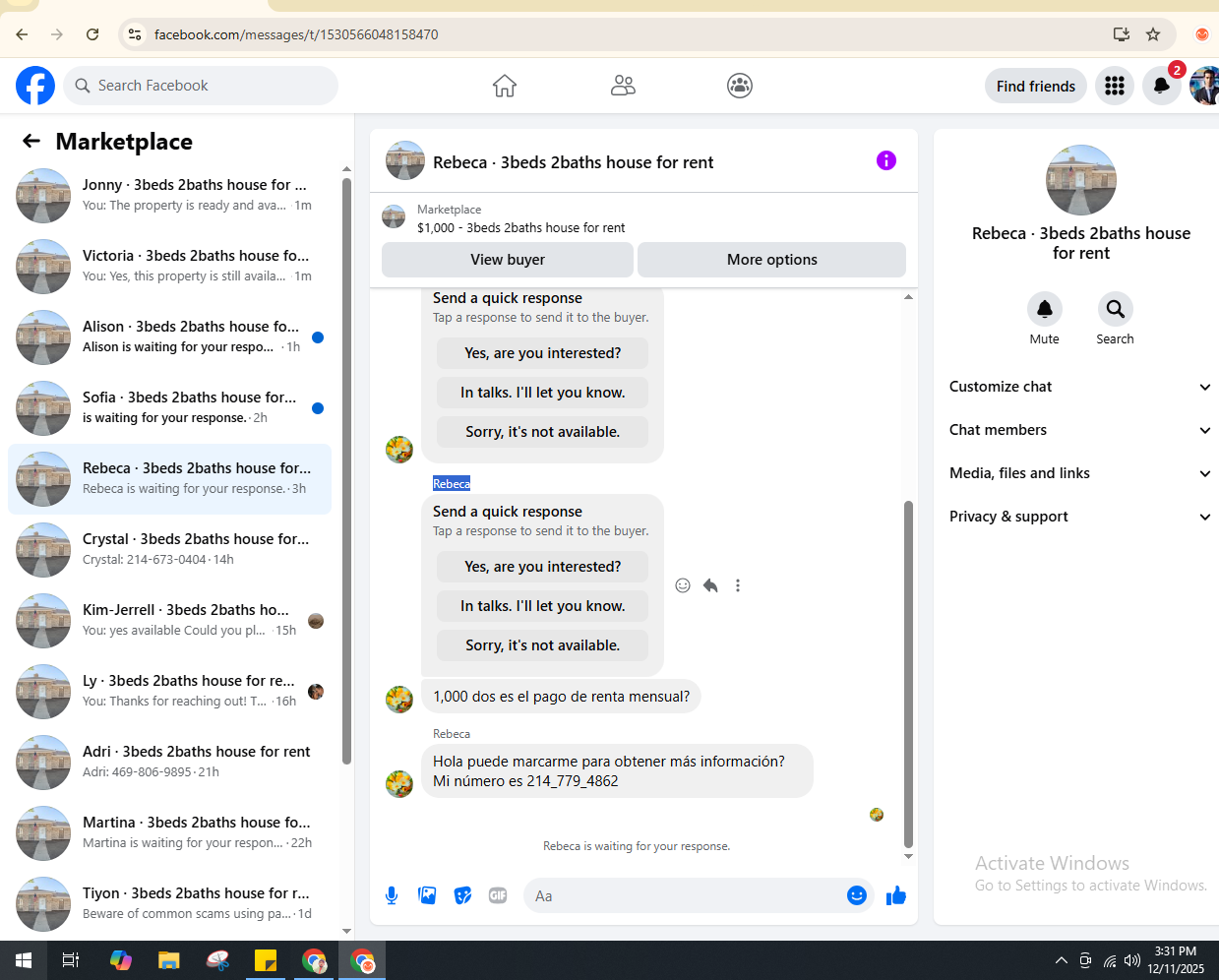Install app icon in the address bar
Image resolution: width=1219 pixels, height=980 pixels.
click(1122, 34)
